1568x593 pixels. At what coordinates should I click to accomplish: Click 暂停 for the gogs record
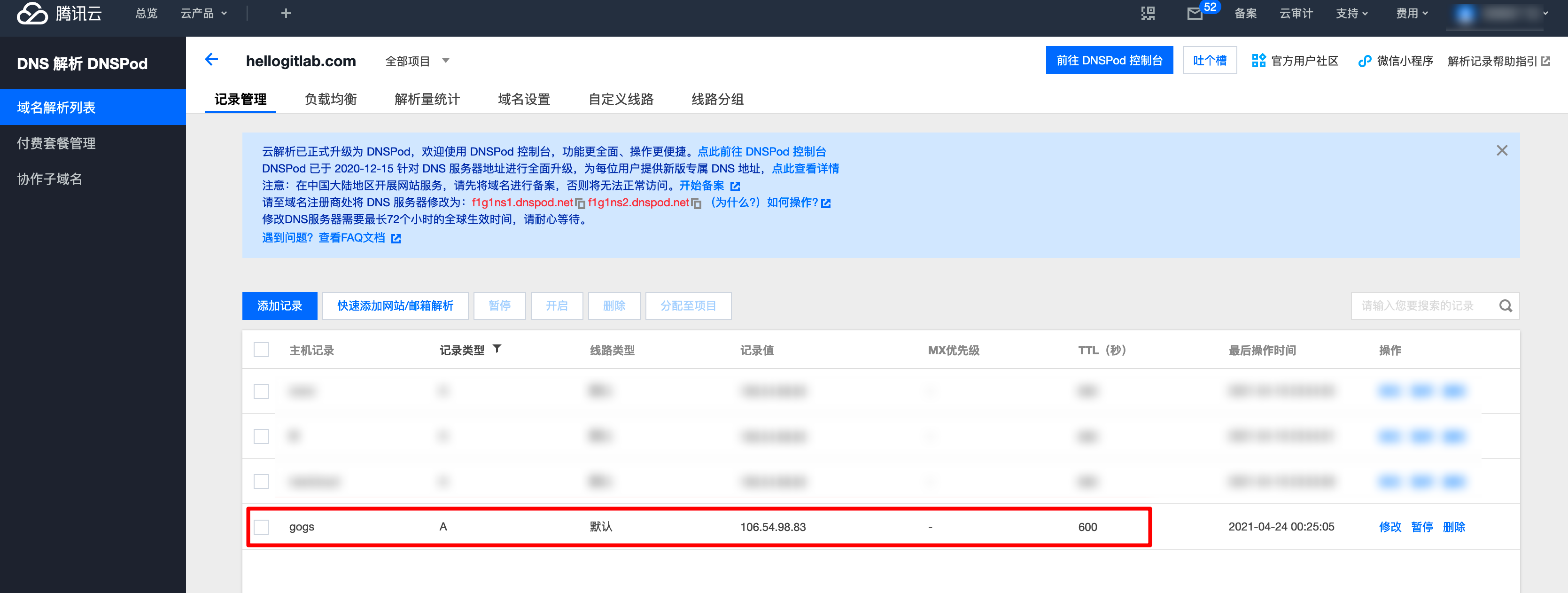(1421, 527)
